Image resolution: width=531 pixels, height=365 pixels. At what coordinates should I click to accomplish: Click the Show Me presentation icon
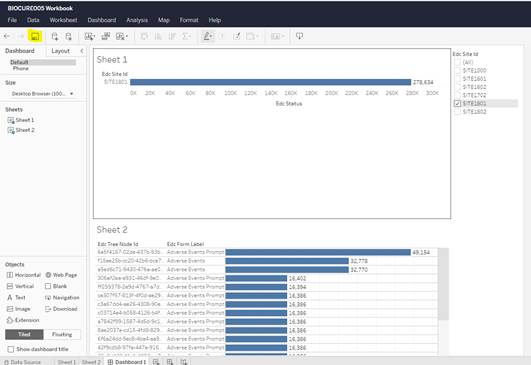pyautogui.click(x=299, y=36)
